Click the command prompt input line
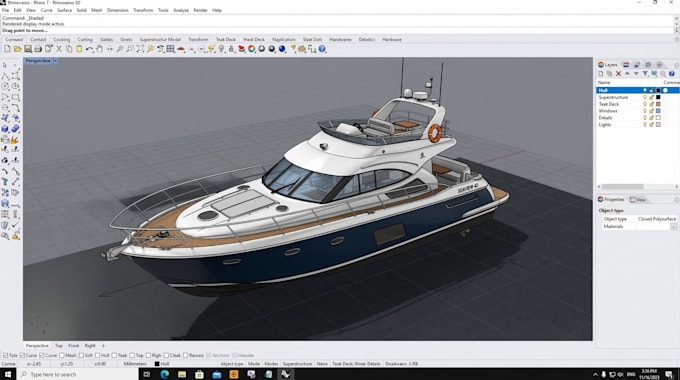The height and width of the screenshot is (380, 680). pos(337,31)
